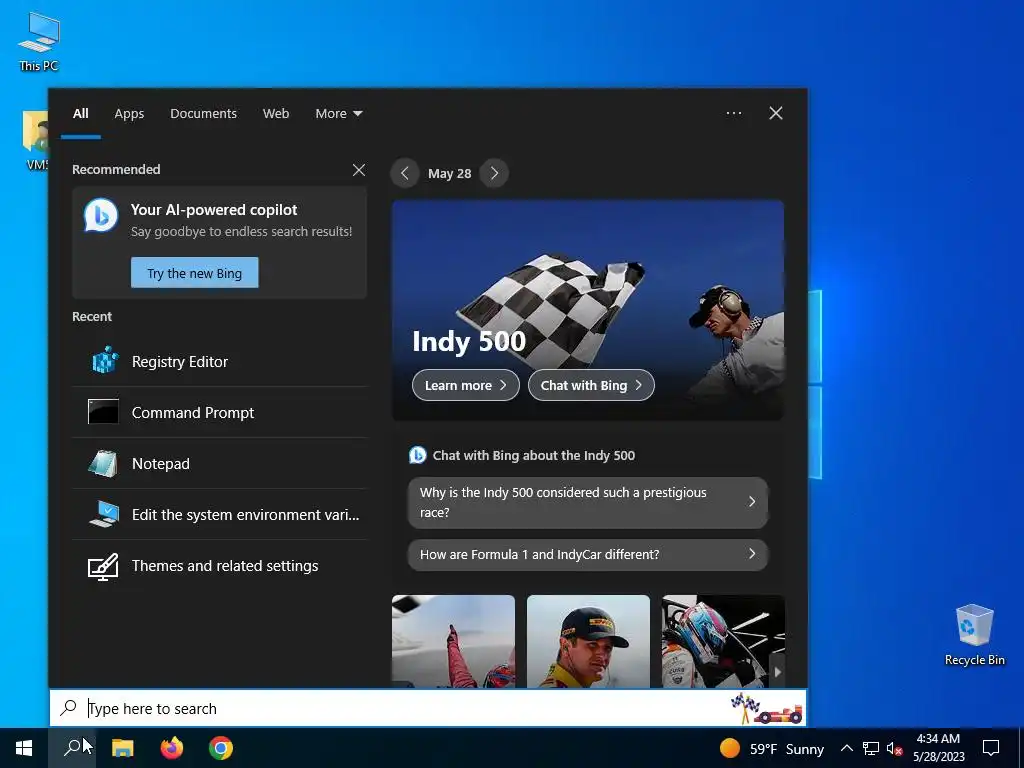Screen dimensions: 1024x768
Task: Open the notification center icon
Action: coord(991,748)
